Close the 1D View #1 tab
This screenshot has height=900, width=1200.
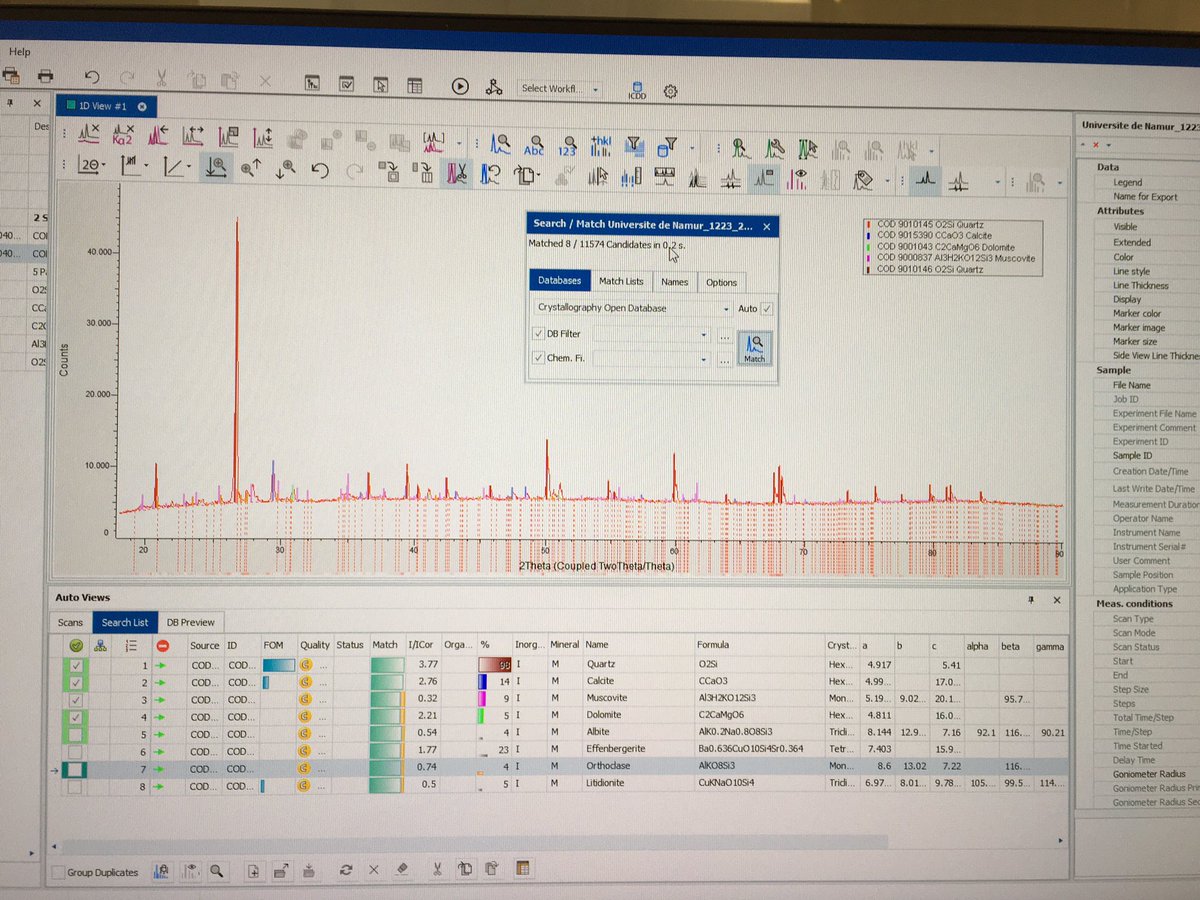(x=142, y=106)
